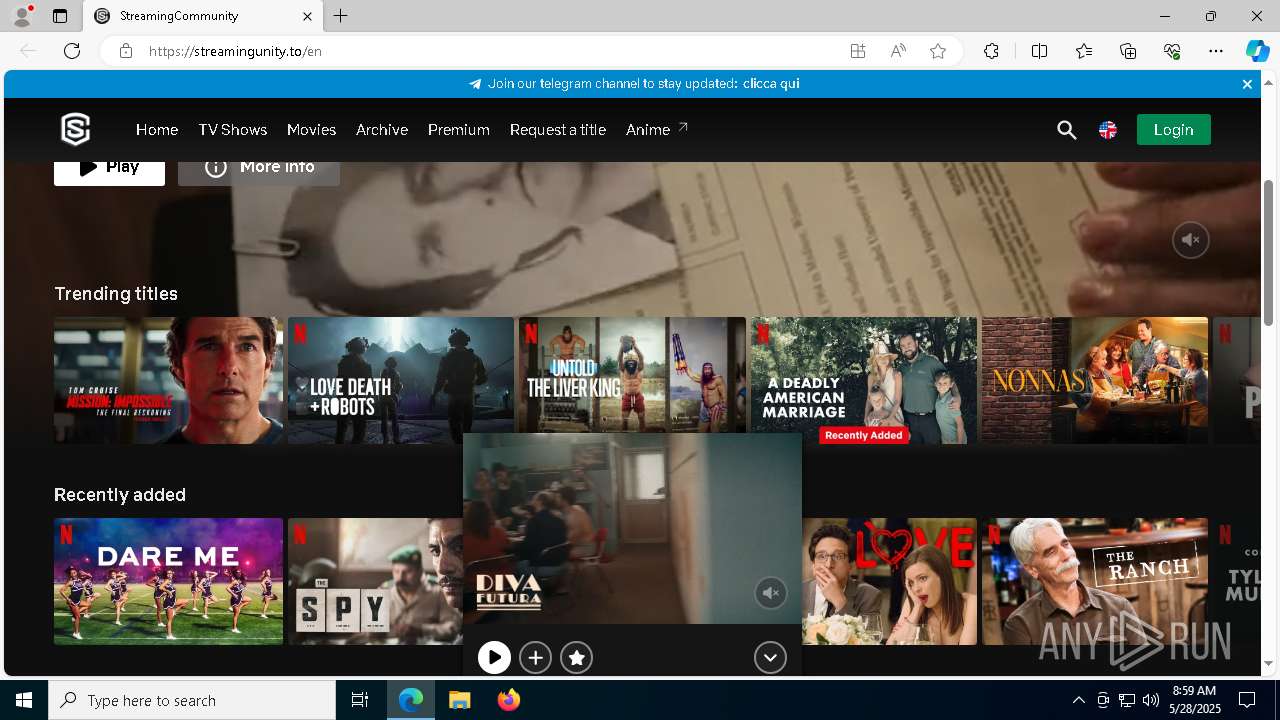
Task: Open The Spy thumbnail
Action: [375, 581]
